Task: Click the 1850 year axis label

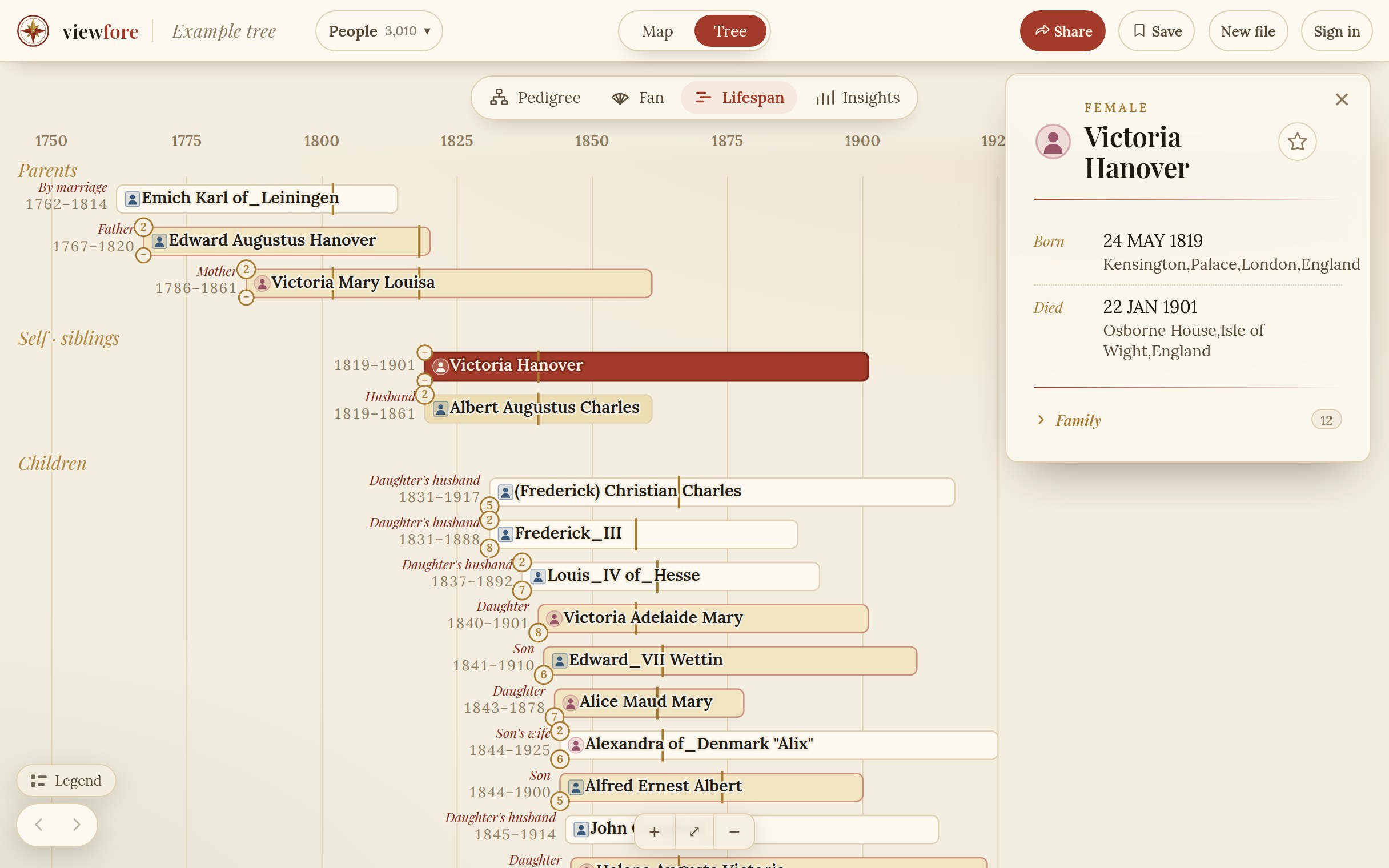Action: [x=592, y=140]
